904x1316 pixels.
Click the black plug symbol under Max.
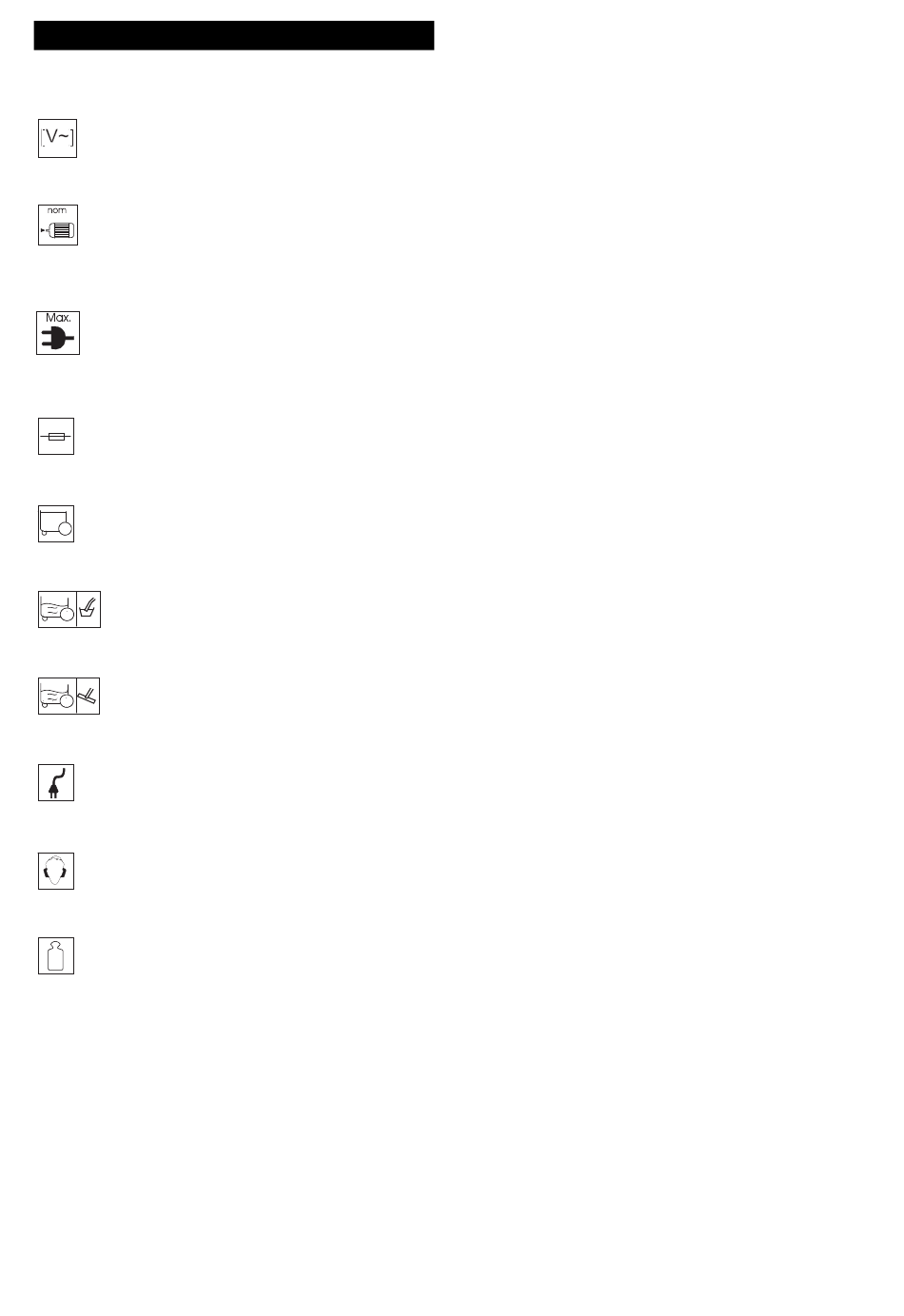[58, 338]
